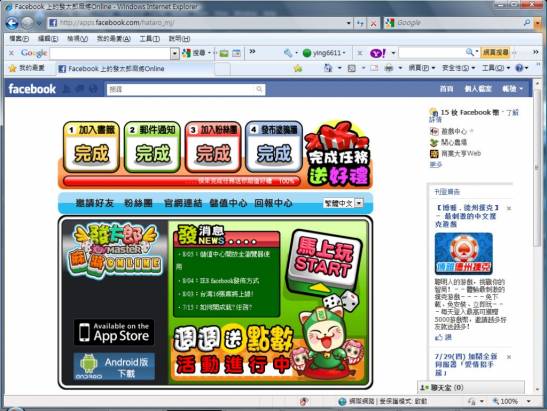Click the browser back arrow button

click(12, 24)
